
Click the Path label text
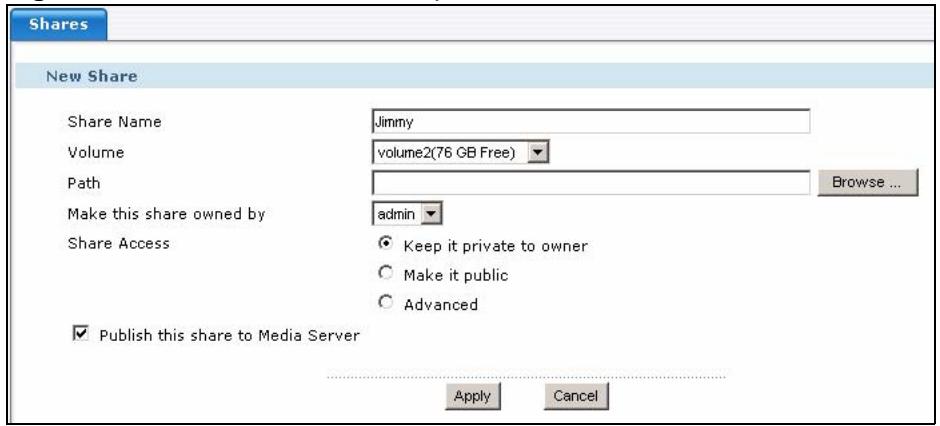84,183
